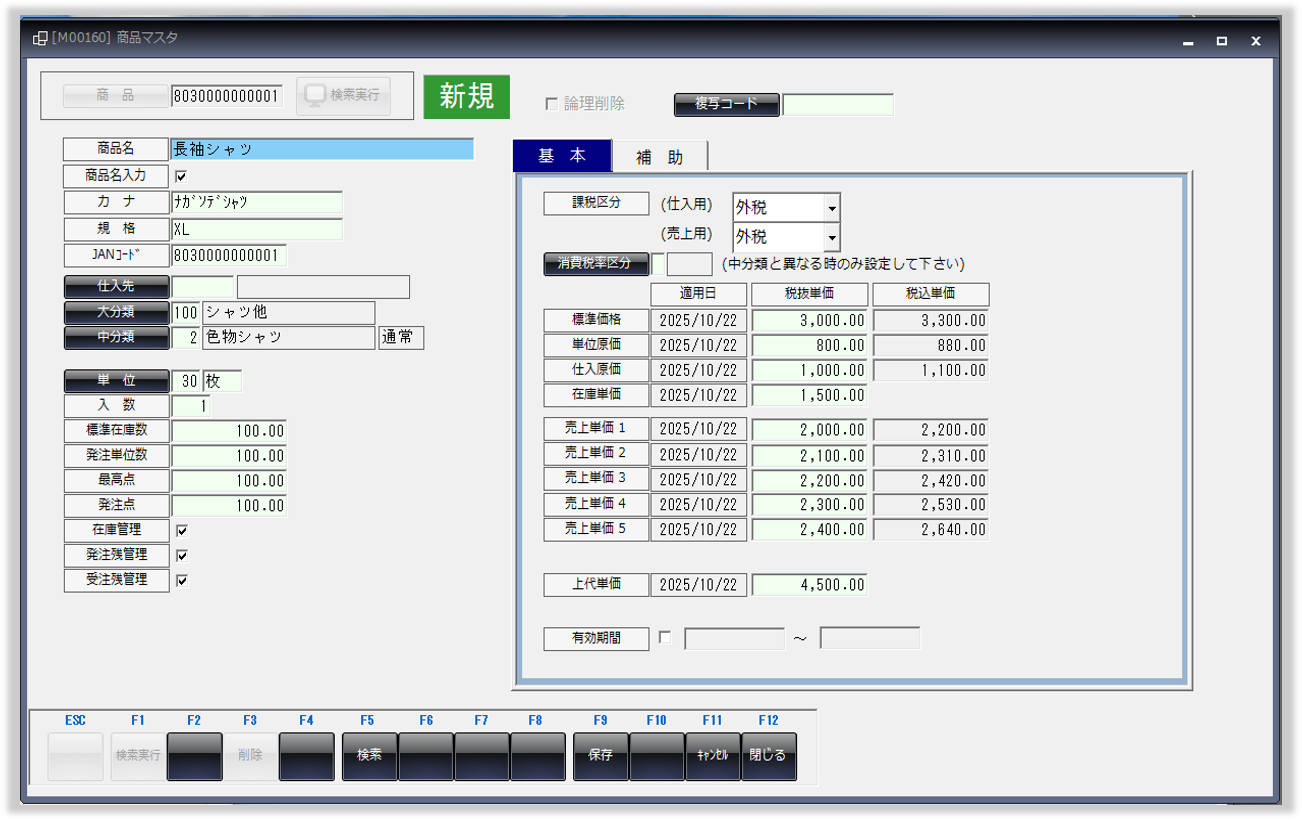
Task: Minimize the 商品マスタ window
Action: [1187, 42]
